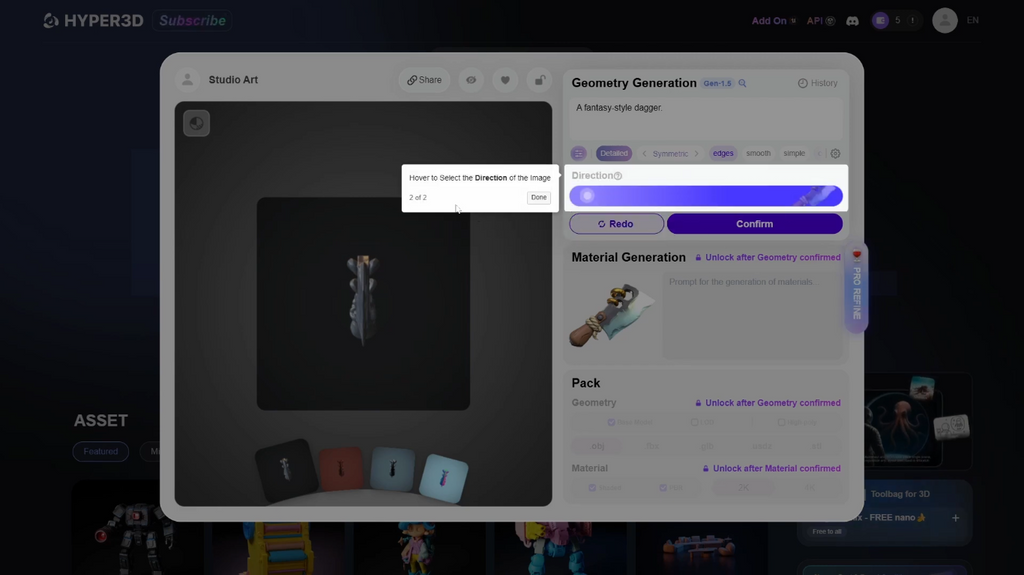Click Done in the direction tooltip

(x=539, y=197)
